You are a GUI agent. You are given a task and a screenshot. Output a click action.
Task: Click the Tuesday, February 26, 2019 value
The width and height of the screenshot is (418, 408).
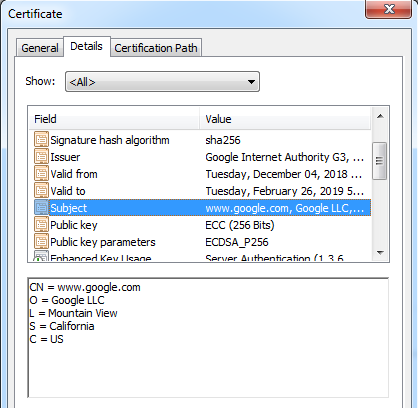[285, 191]
